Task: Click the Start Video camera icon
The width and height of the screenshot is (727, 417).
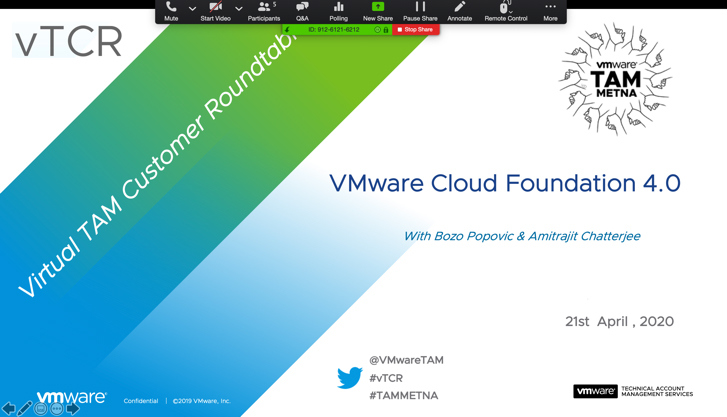Action: tap(216, 7)
